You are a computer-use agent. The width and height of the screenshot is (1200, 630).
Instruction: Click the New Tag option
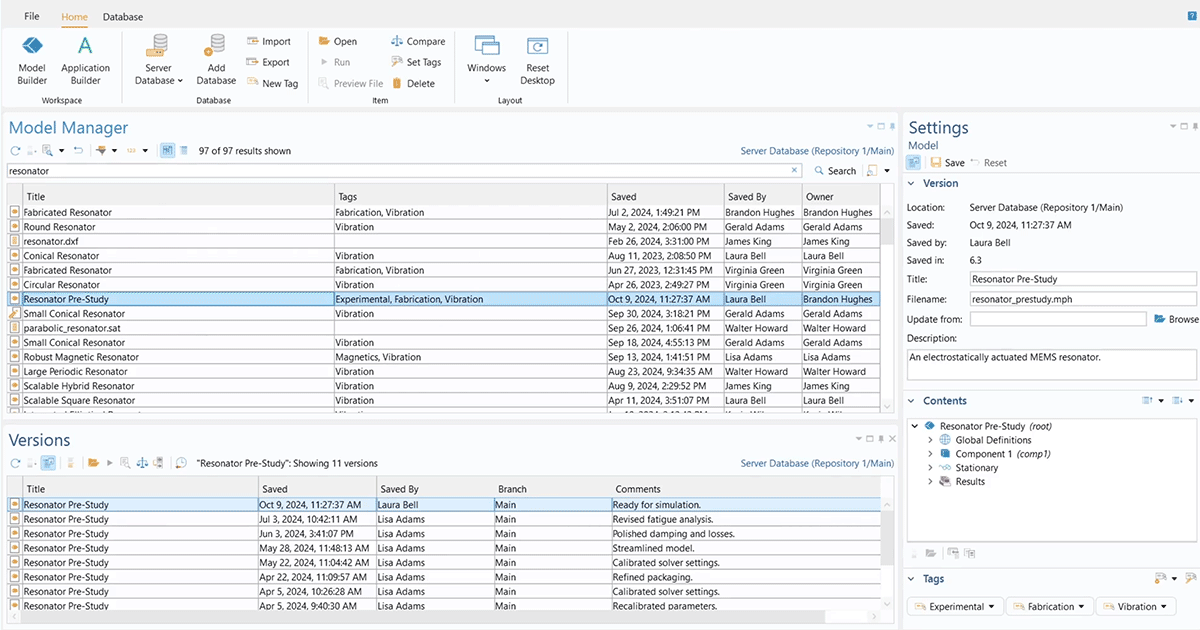tap(273, 83)
